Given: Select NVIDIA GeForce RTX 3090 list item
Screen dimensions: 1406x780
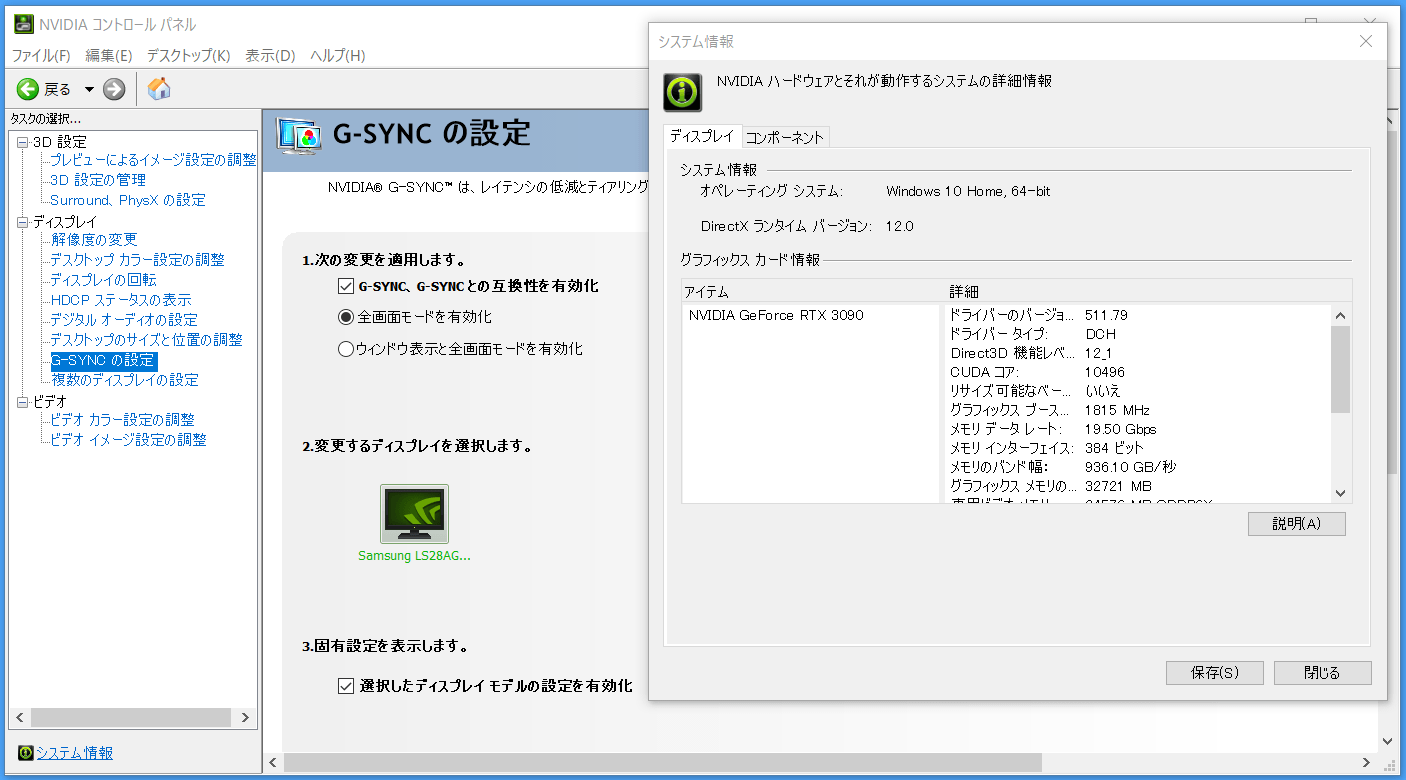Looking at the screenshot, I should point(776,315).
